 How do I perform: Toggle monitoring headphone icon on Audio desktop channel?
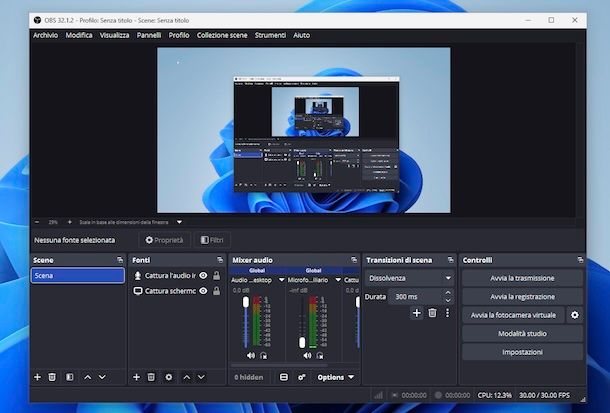pos(263,355)
